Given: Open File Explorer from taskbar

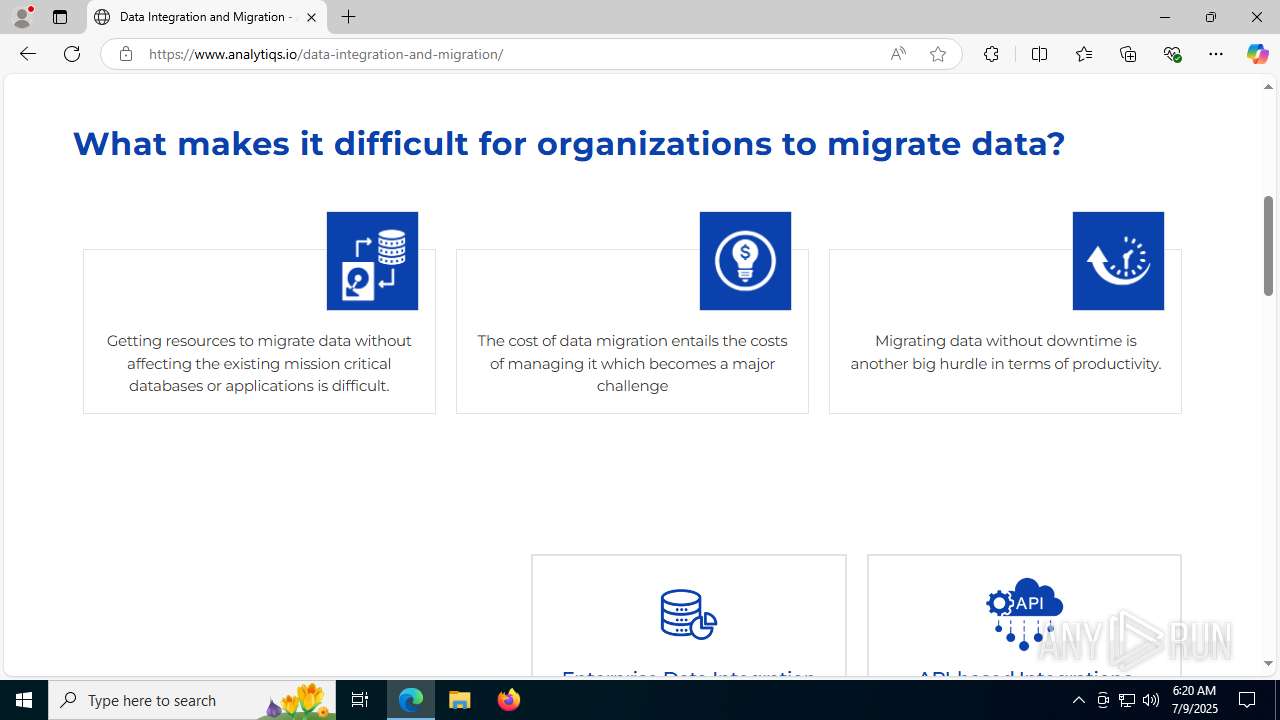Looking at the screenshot, I should tap(460, 700).
